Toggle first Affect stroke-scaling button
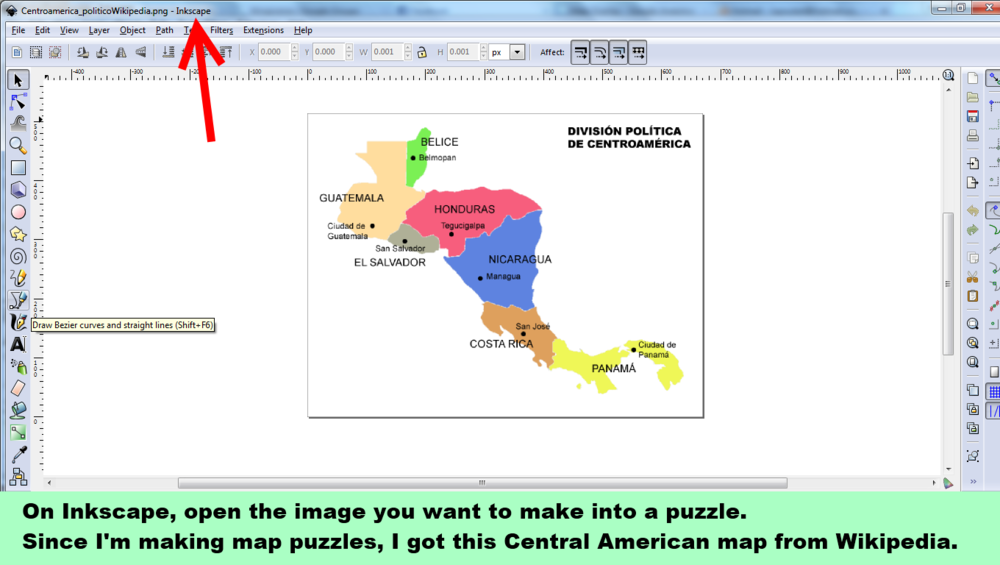The width and height of the screenshot is (1000, 565). [581, 52]
